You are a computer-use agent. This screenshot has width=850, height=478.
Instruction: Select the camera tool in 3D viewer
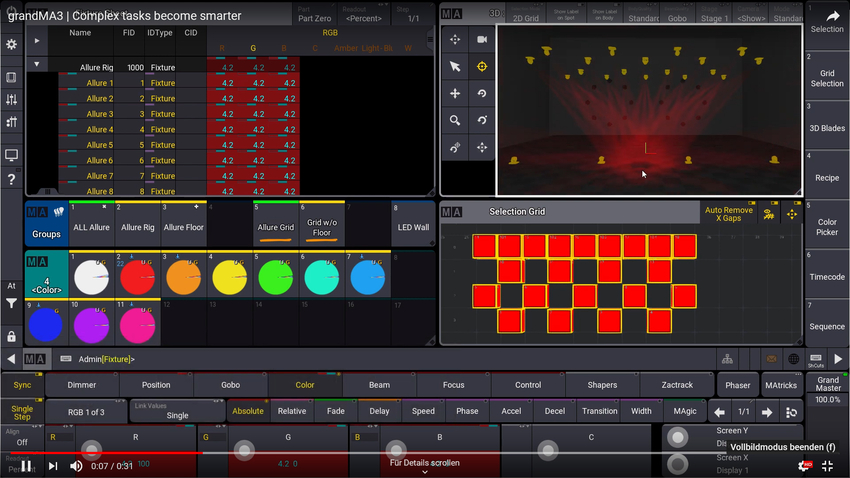coord(482,39)
